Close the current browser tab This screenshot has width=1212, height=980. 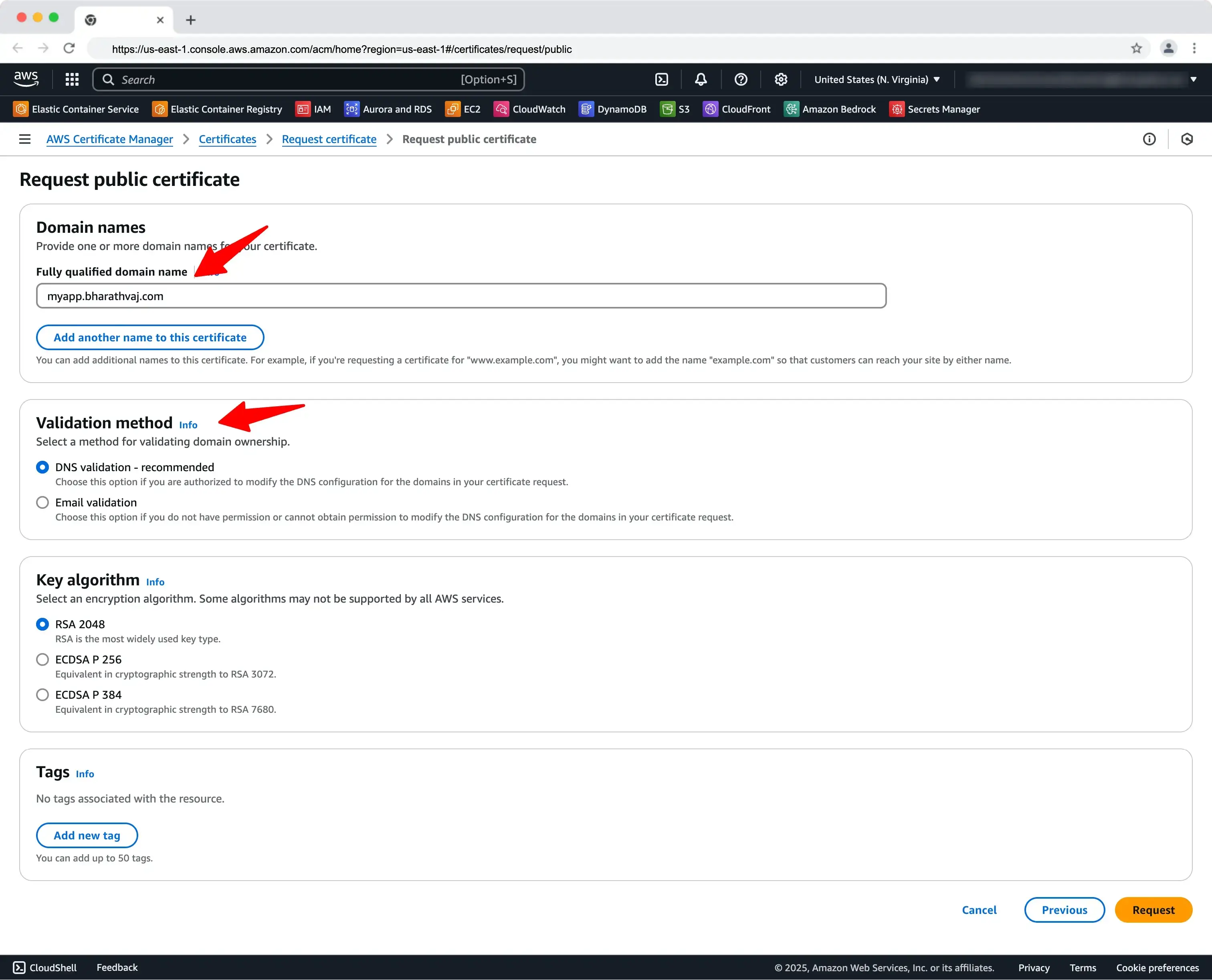pyautogui.click(x=160, y=20)
